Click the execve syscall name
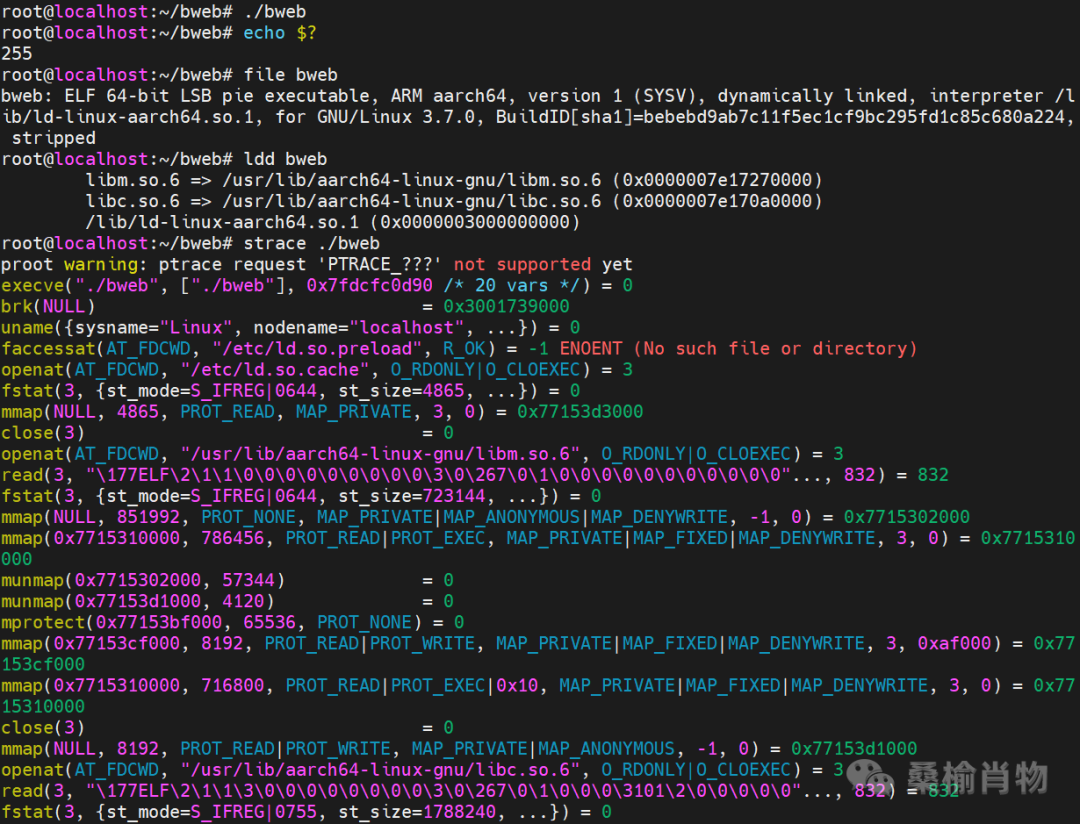1080x824 pixels. point(32,285)
